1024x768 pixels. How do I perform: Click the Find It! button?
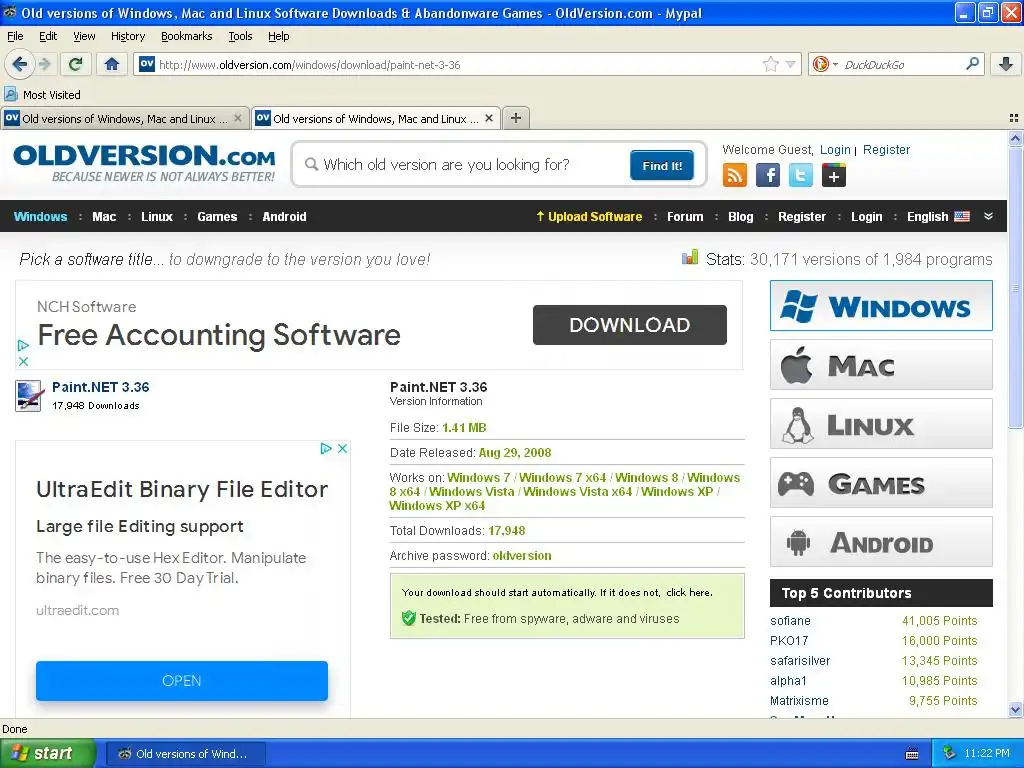tap(662, 165)
